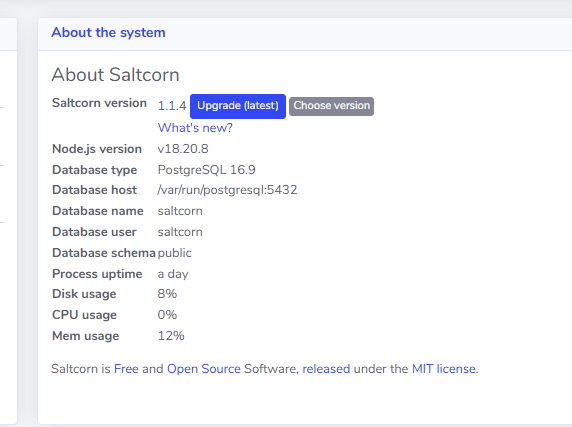This screenshot has height=427, width=572.
Task: Open the What's new? link
Action: [195, 128]
